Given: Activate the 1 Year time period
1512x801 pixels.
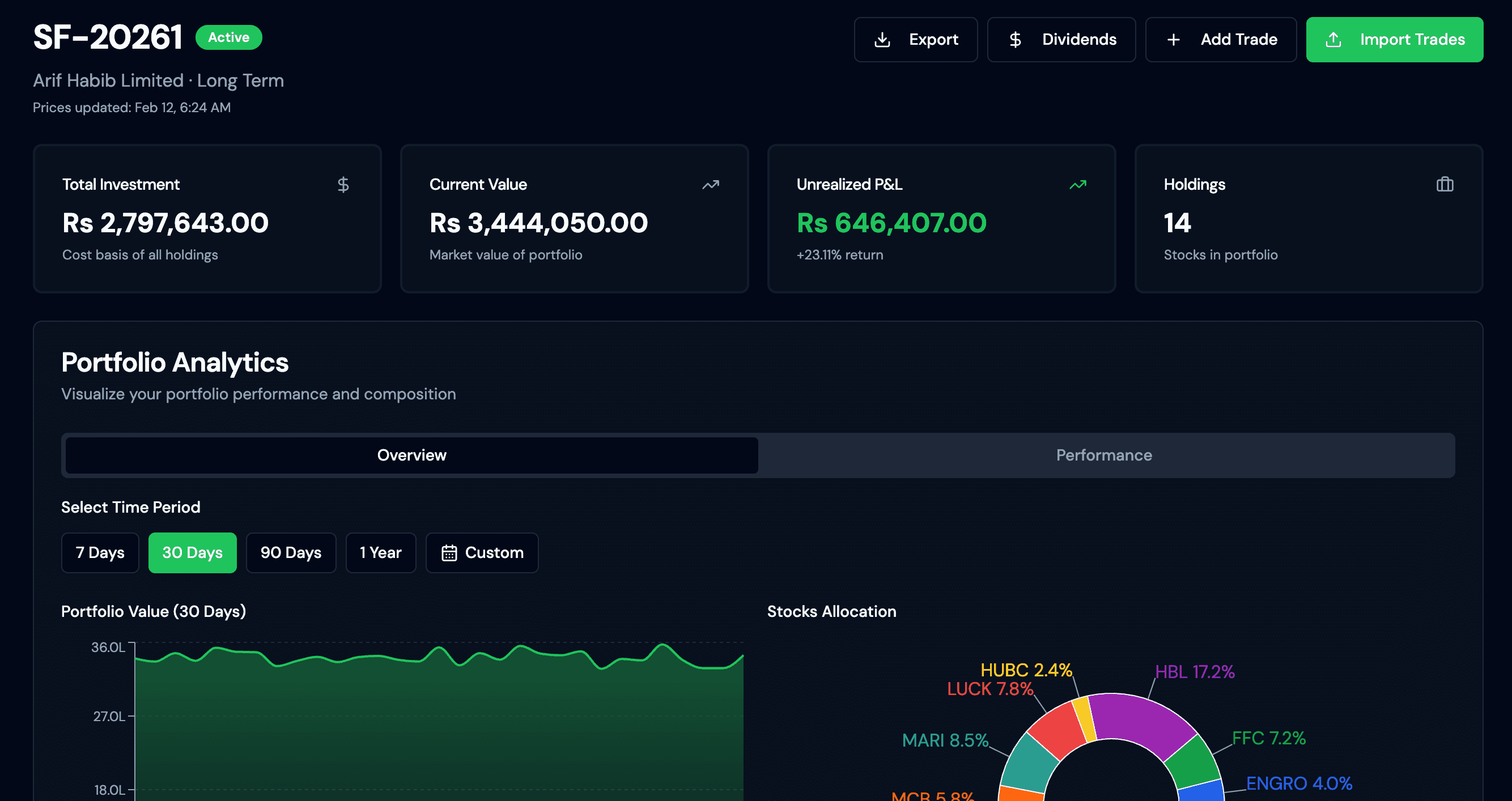Looking at the screenshot, I should [380, 552].
